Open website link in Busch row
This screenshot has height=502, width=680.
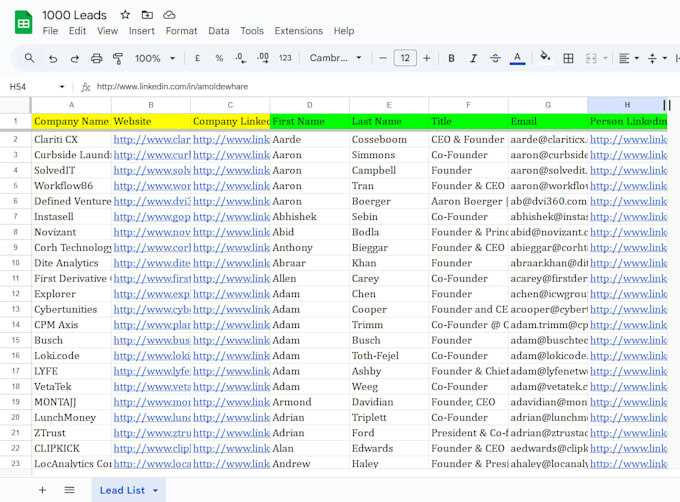click(152, 340)
